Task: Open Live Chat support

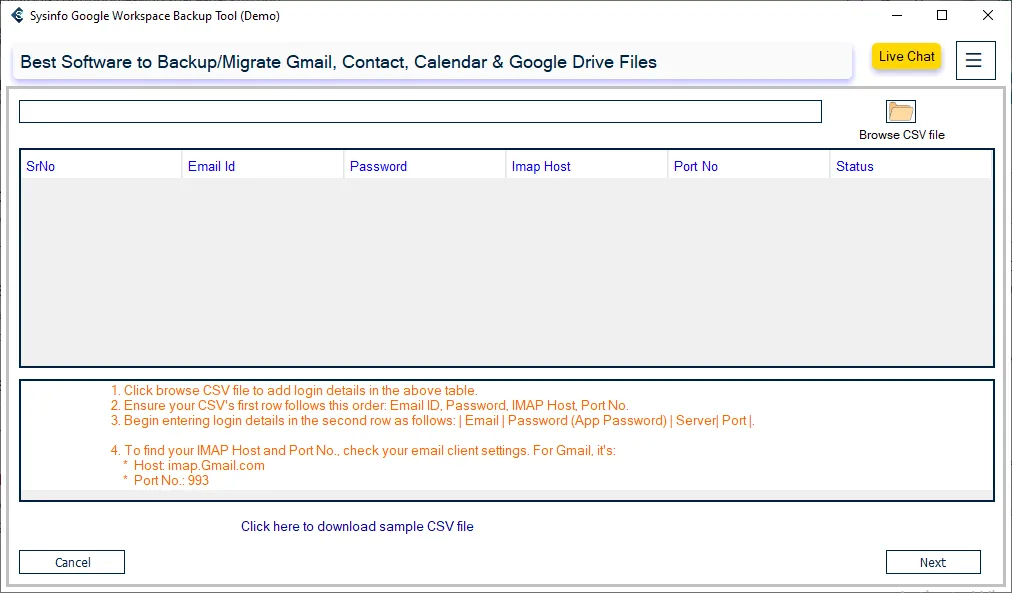Action: [906, 56]
